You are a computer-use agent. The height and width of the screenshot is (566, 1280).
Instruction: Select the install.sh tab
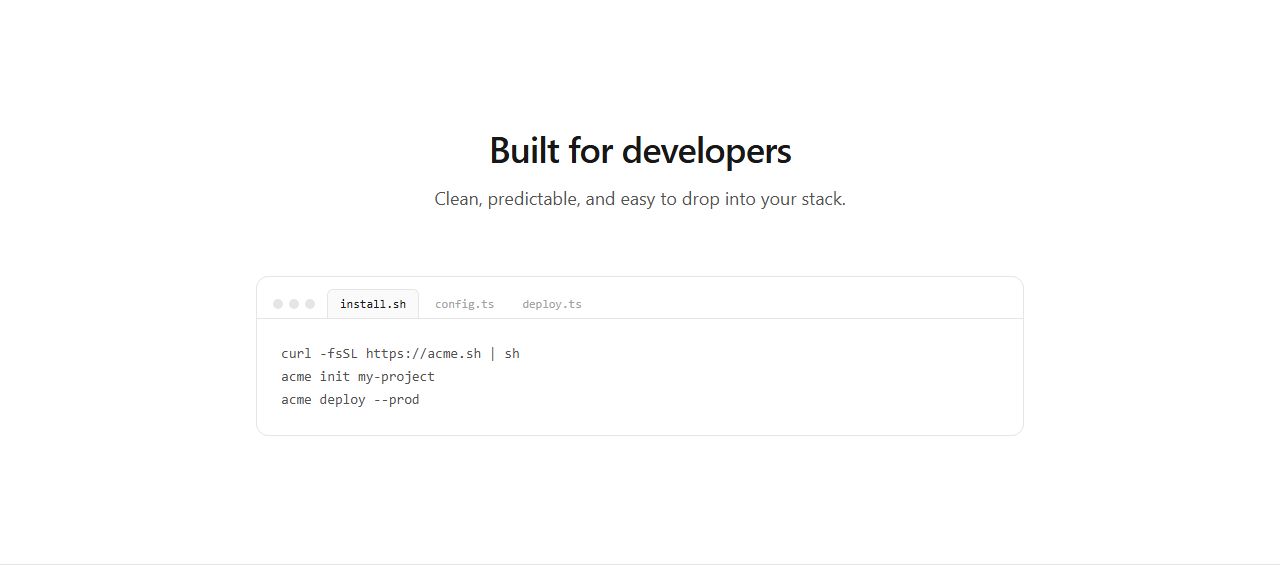[x=373, y=304]
